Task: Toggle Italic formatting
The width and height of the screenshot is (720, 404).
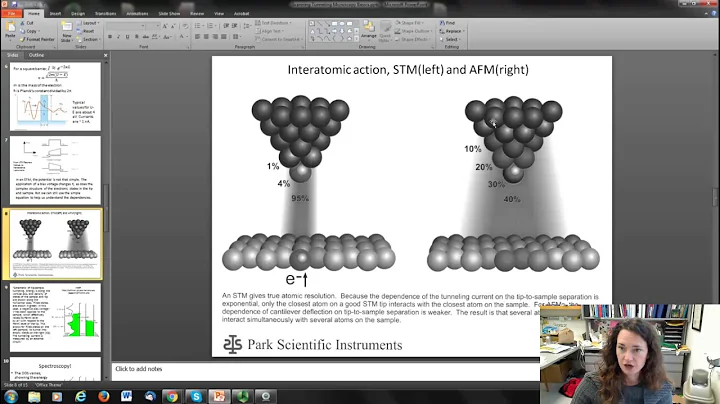Action: 118,37
